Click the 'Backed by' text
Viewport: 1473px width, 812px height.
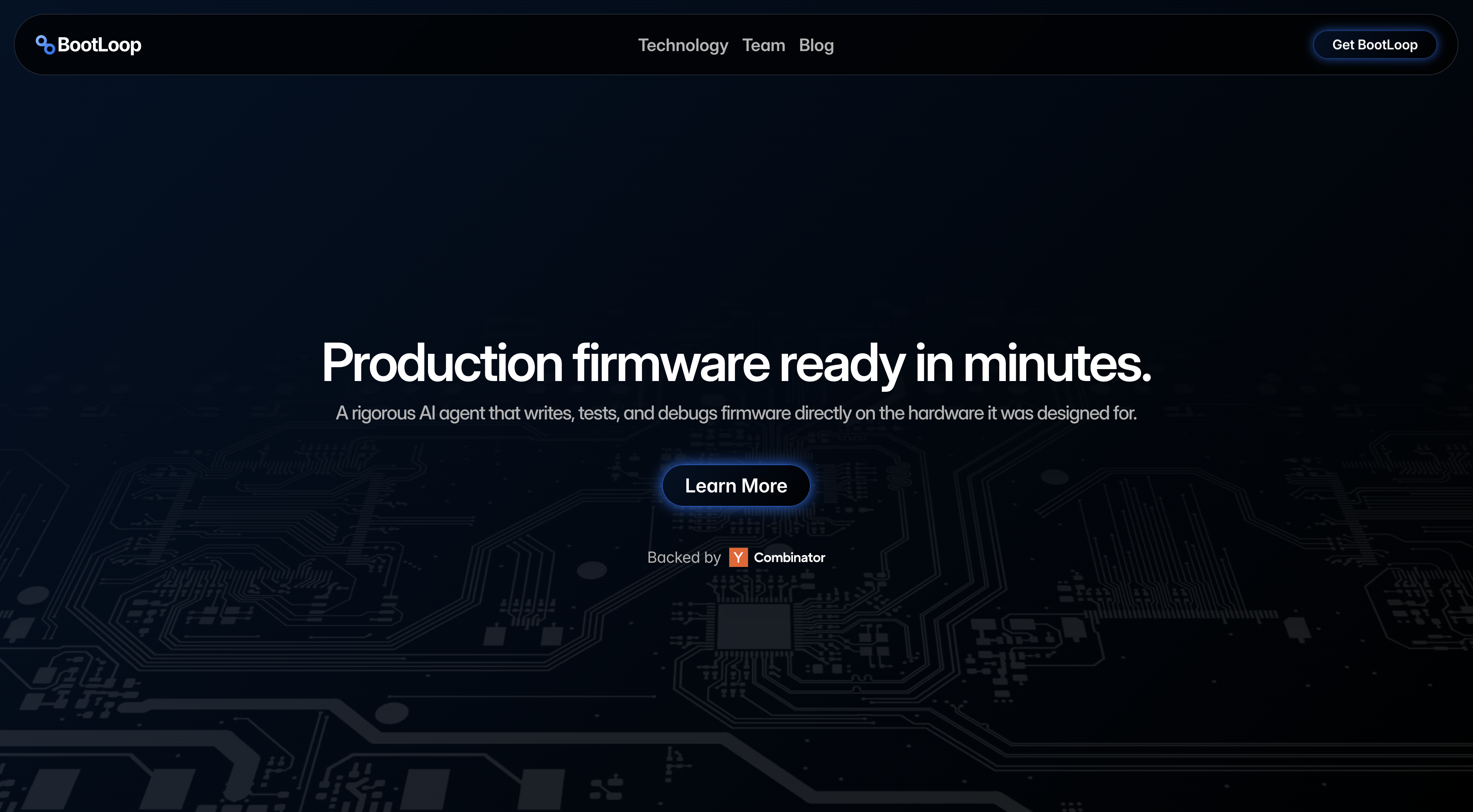[x=684, y=558]
